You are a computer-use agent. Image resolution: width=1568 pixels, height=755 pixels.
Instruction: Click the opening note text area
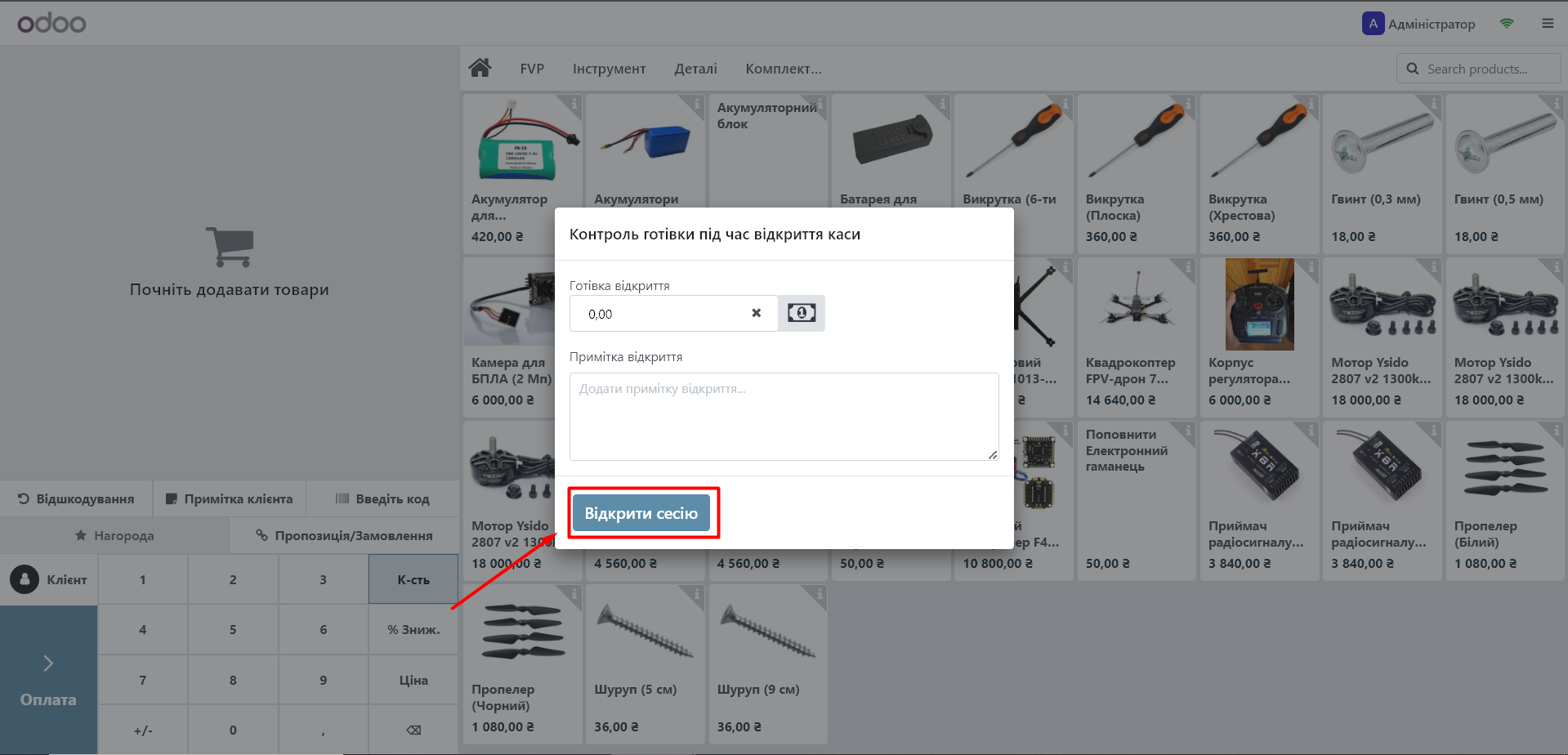click(x=784, y=417)
